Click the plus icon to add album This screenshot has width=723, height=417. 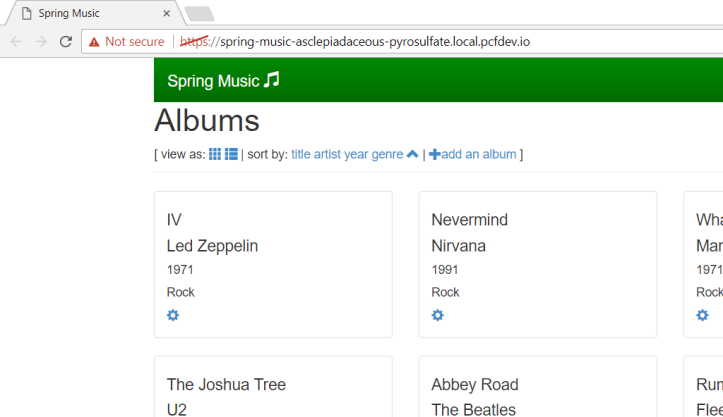click(435, 154)
